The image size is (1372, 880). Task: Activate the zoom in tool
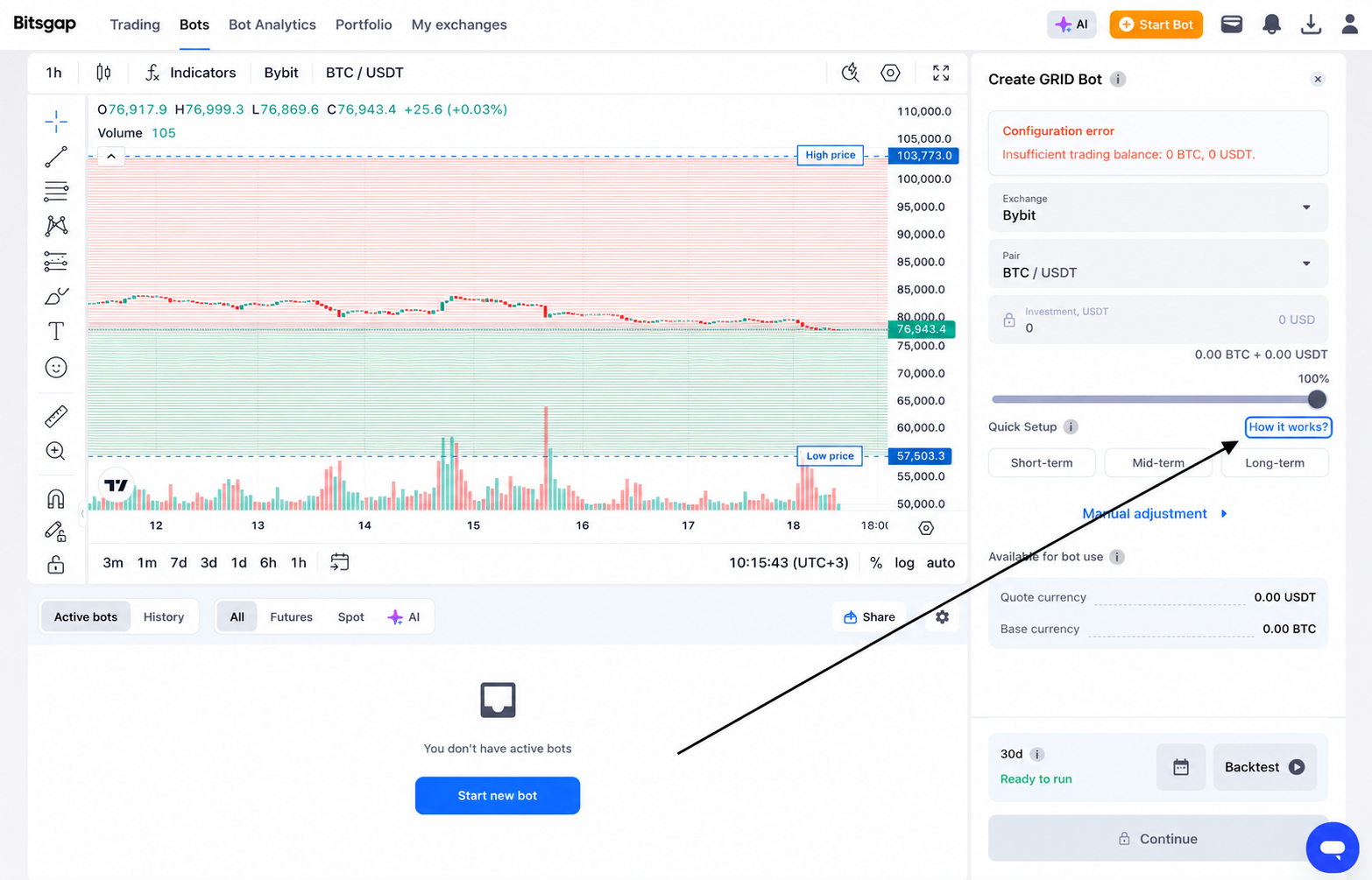point(56,451)
